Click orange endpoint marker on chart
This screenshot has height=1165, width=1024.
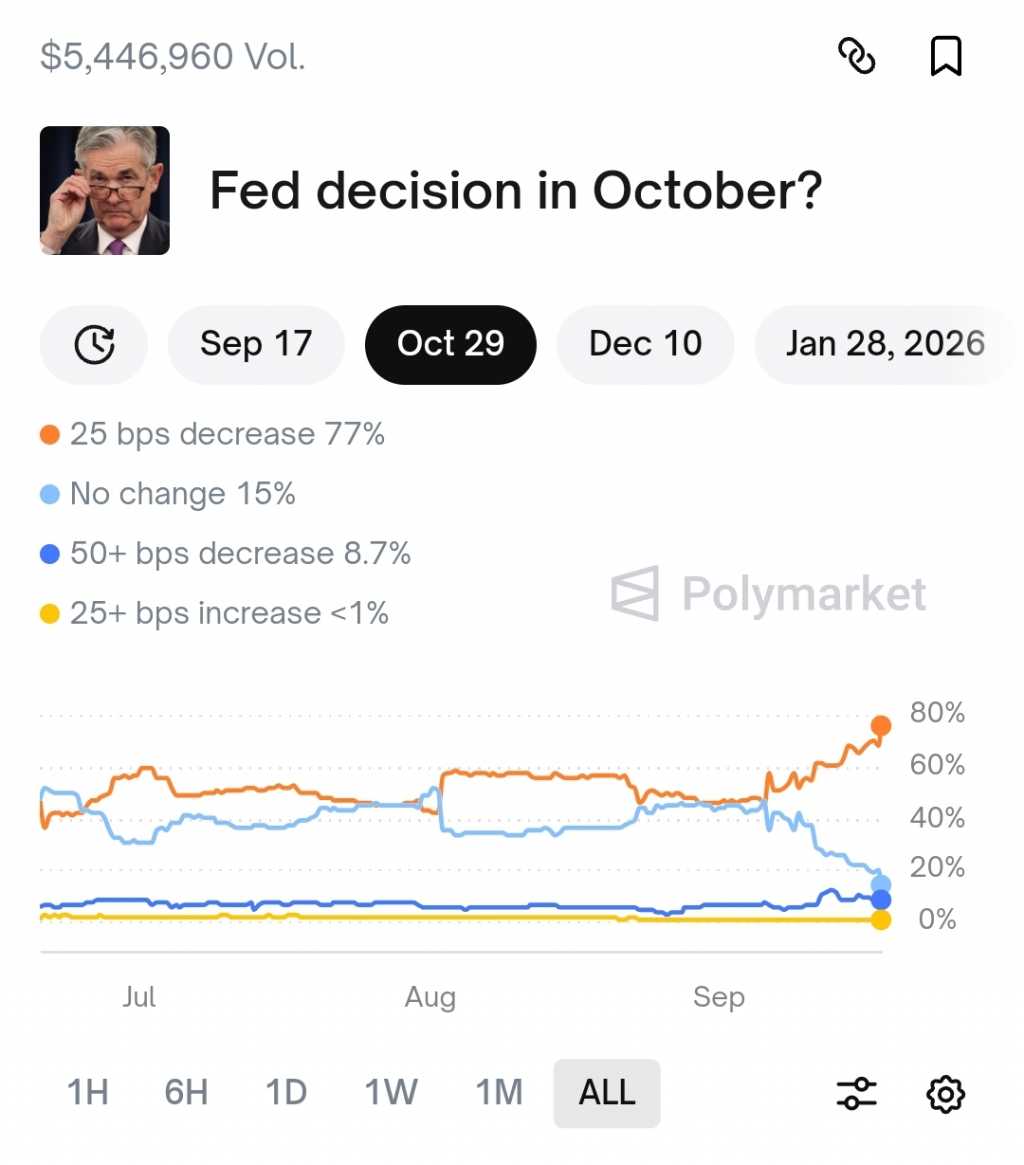pos(880,726)
